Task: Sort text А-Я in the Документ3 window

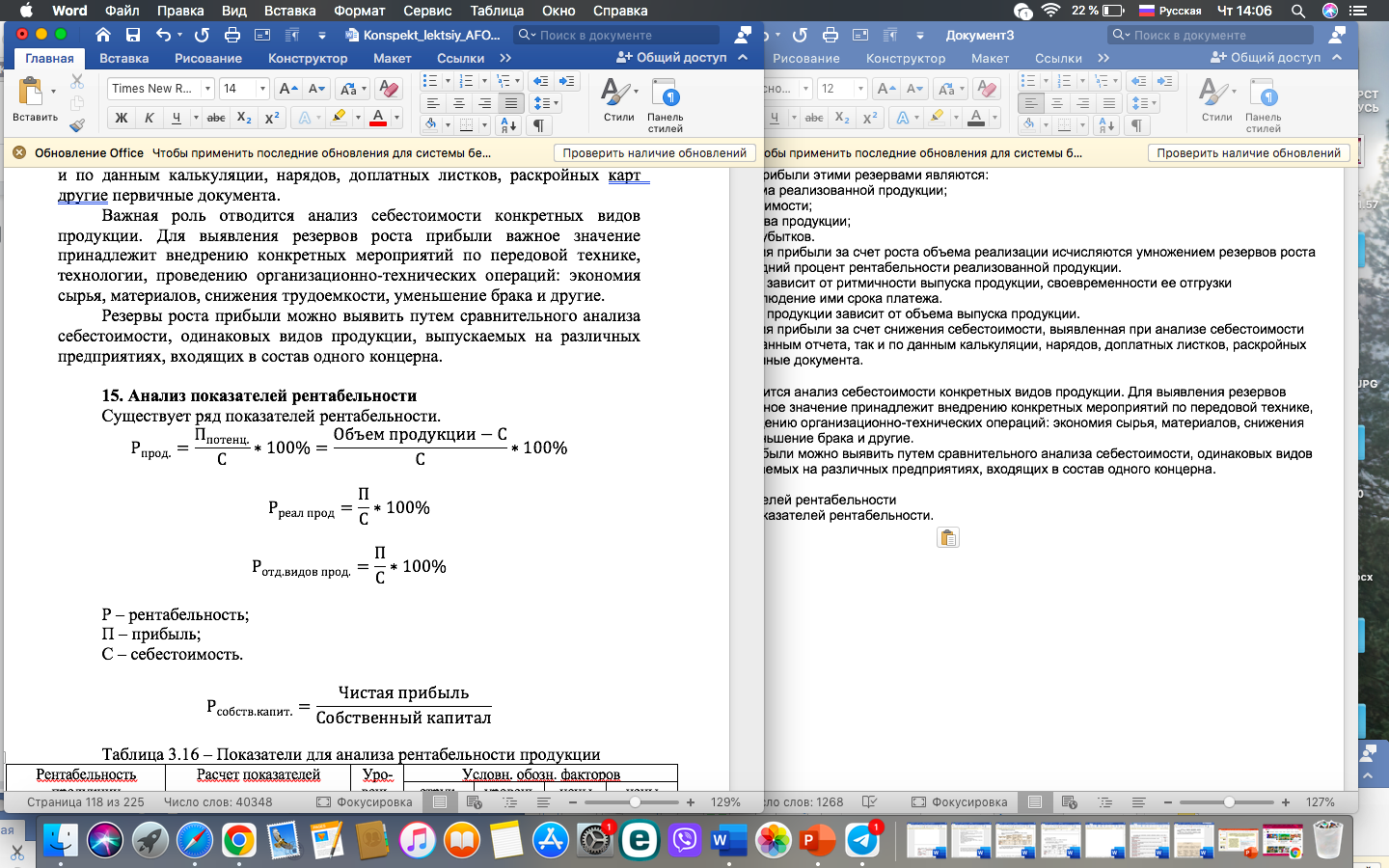Action: click(x=1107, y=125)
